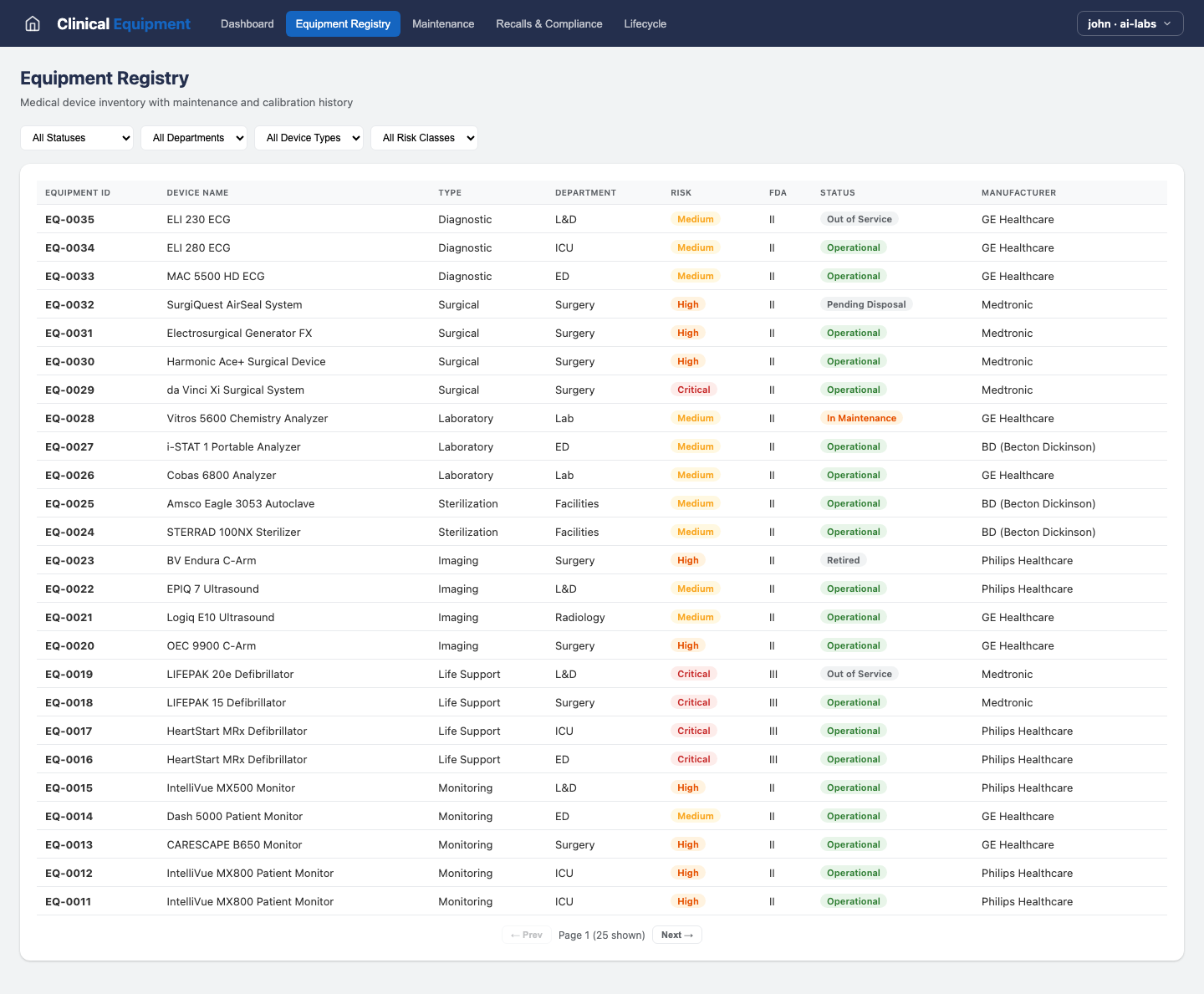The height and width of the screenshot is (994, 1204).
Task: Click the Clinical Equipment app title
Action: (x=123, y=23)
